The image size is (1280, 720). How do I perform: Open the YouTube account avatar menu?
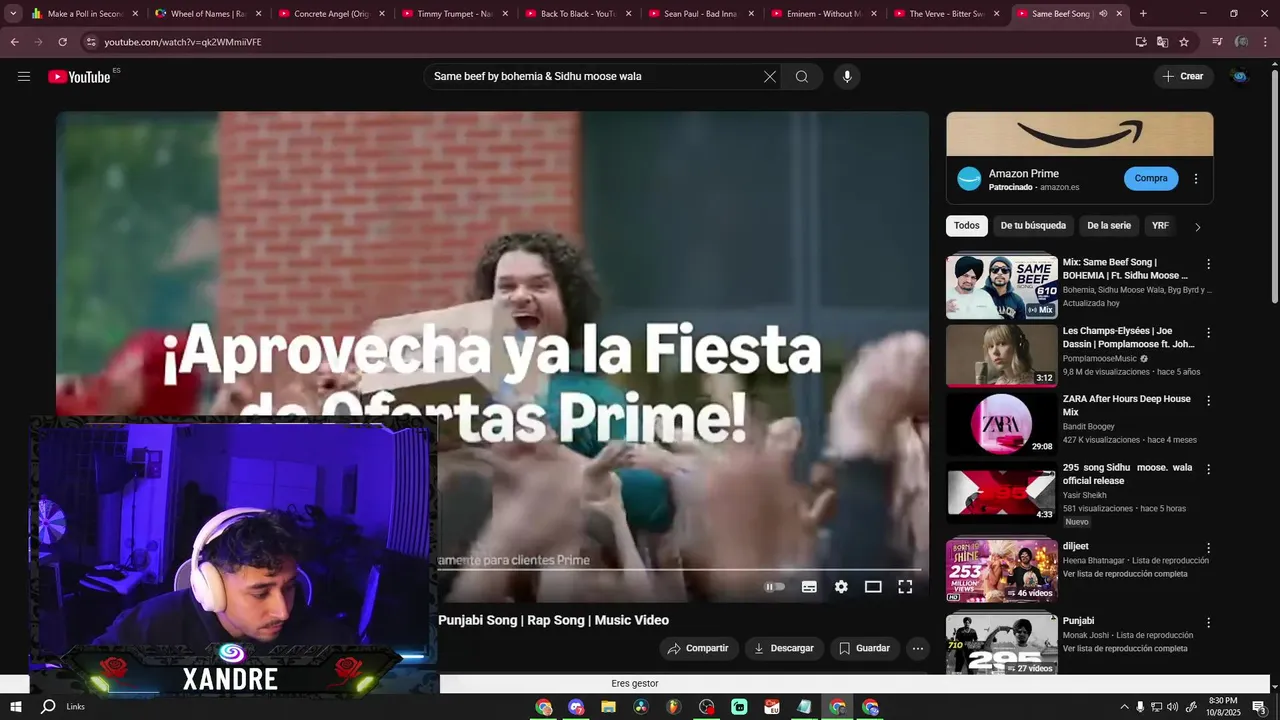tap(1240, 76)
